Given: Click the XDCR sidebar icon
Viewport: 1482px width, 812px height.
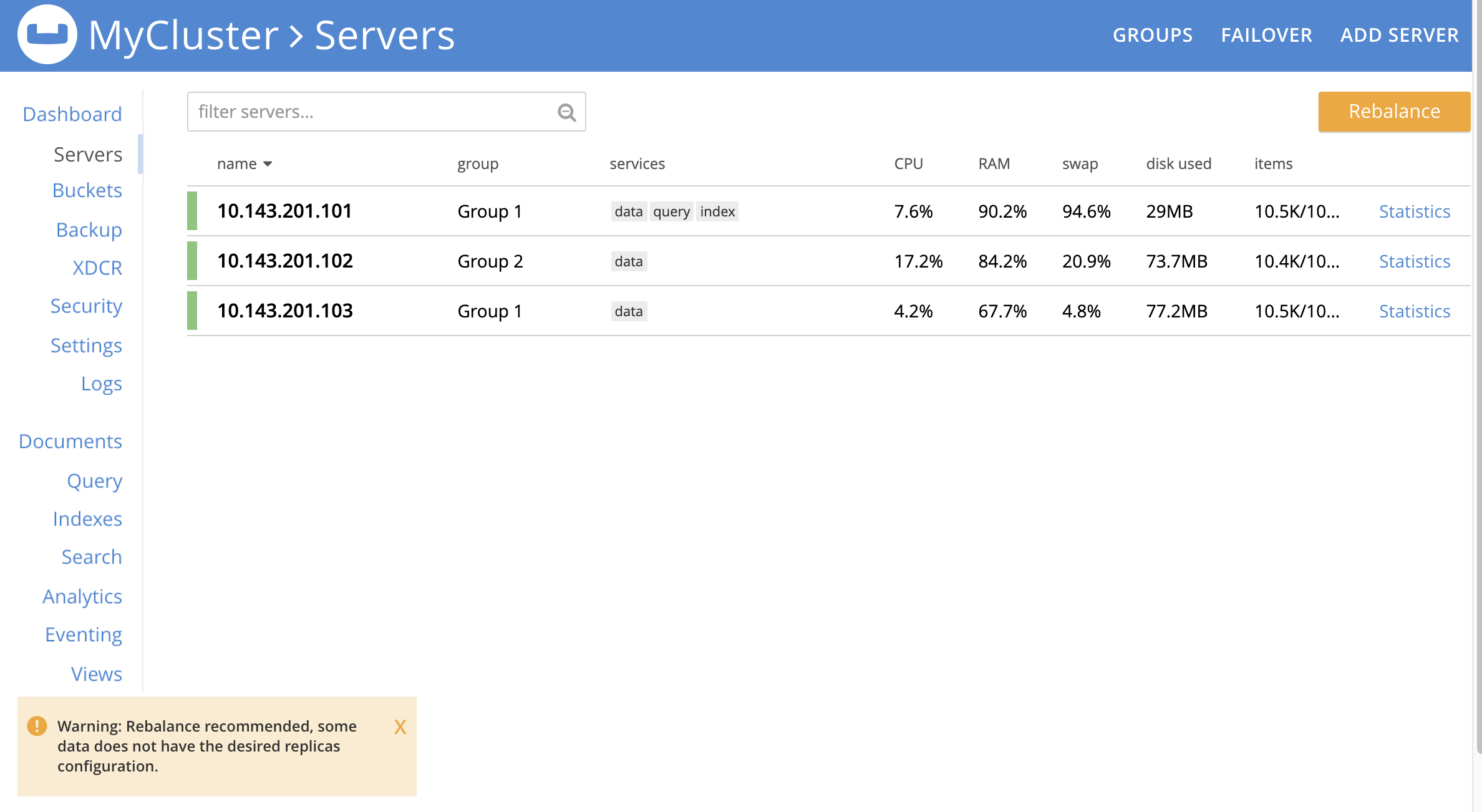Looking at the screenshot, I should click(x=98, y=267).
